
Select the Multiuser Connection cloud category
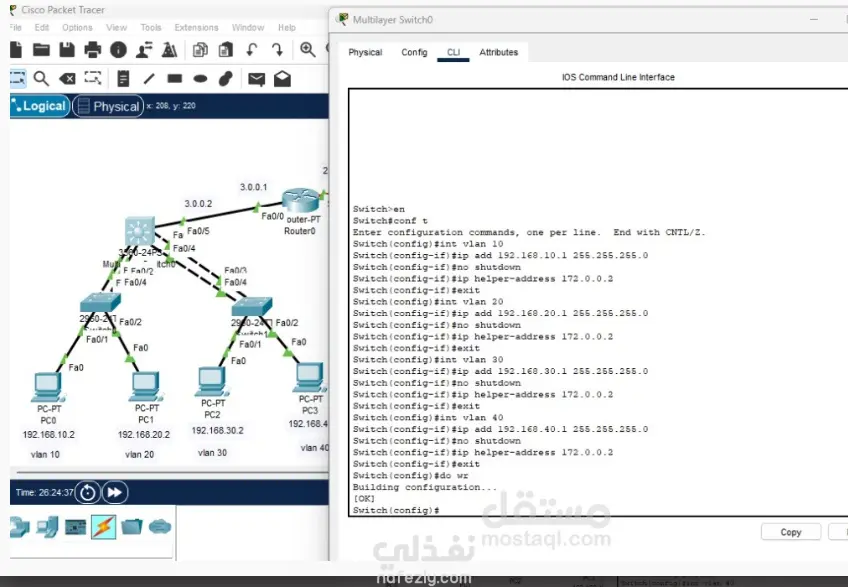click(x=160, y=526)
